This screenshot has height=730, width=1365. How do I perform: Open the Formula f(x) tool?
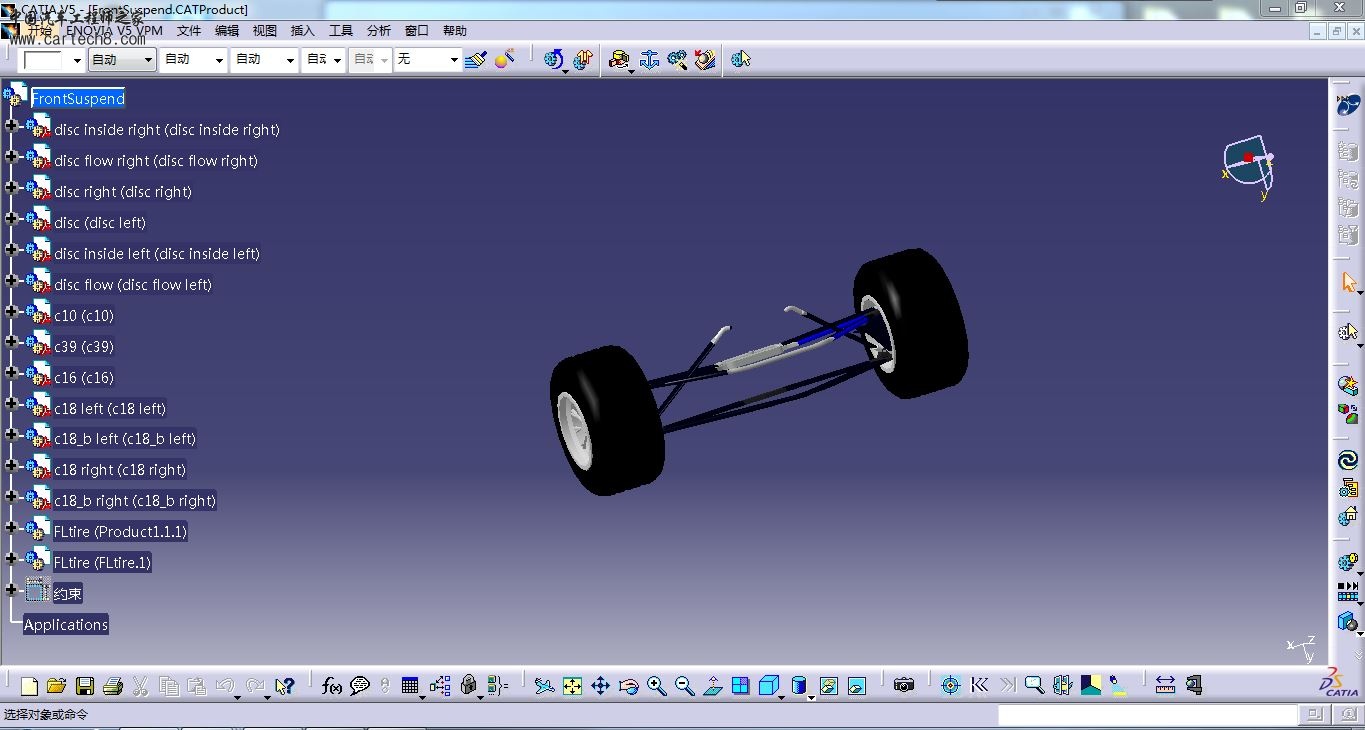tap(332, 686)
